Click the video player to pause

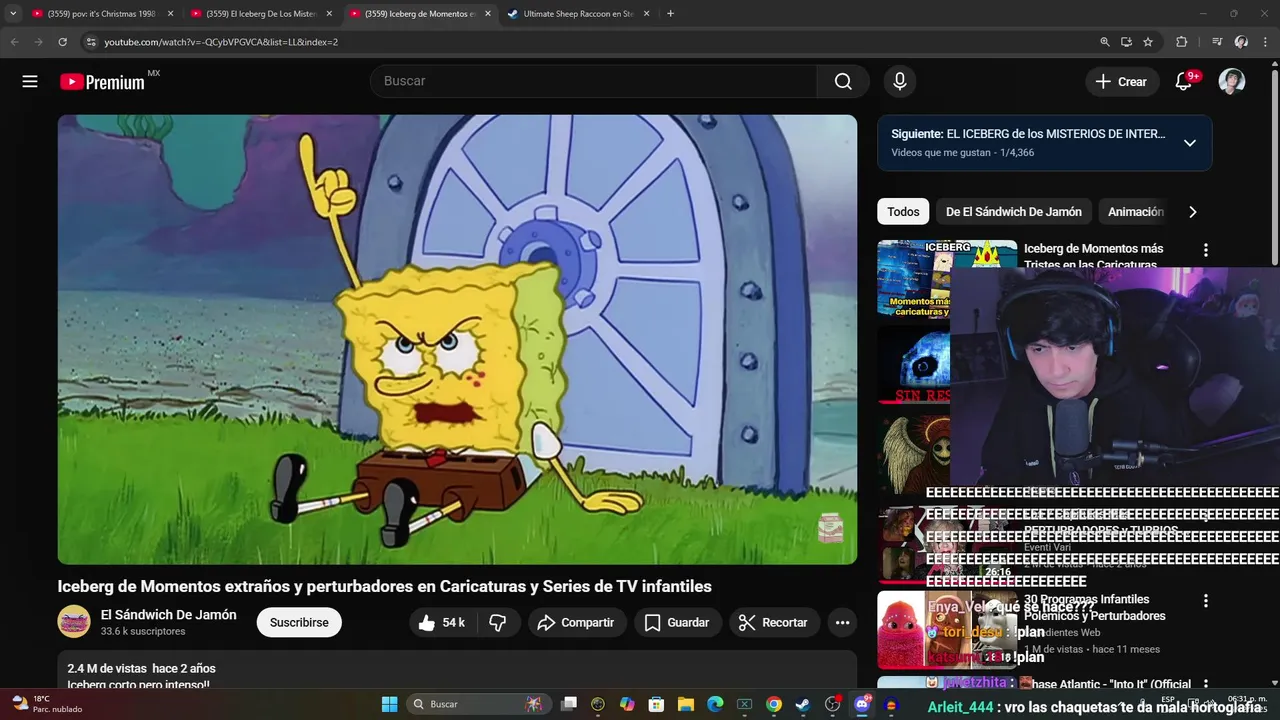[x=457, y=339]
